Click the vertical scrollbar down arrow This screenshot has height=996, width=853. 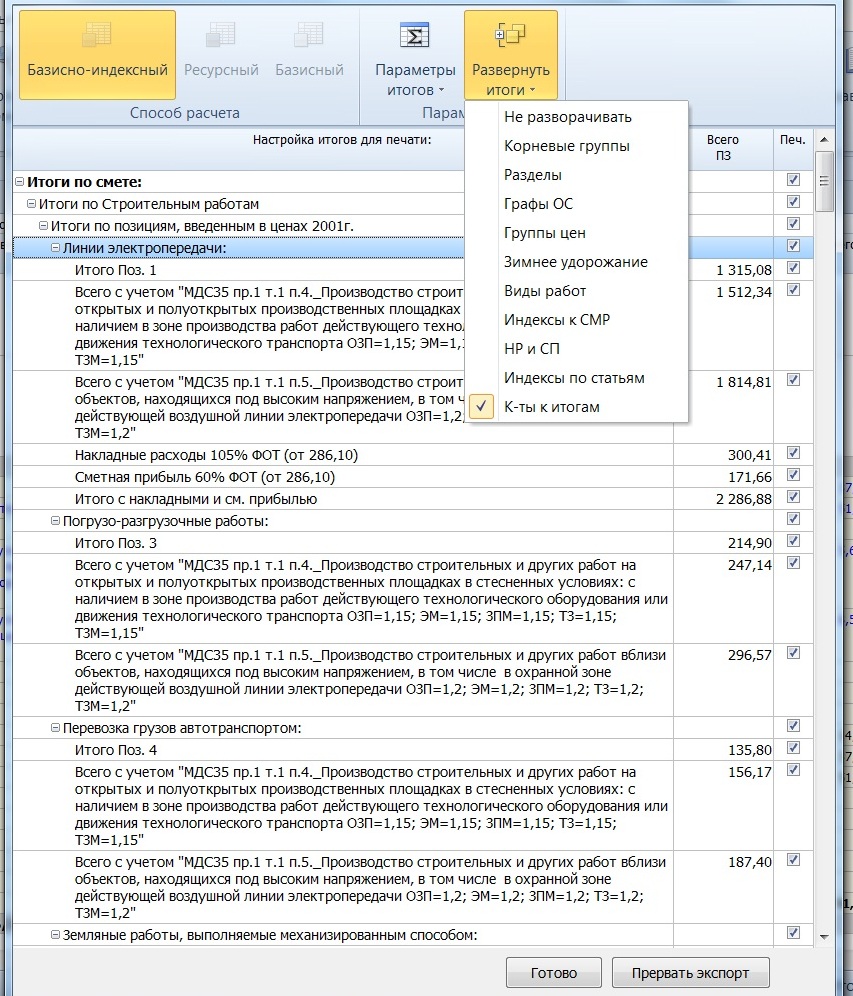(x=824, y=935)
